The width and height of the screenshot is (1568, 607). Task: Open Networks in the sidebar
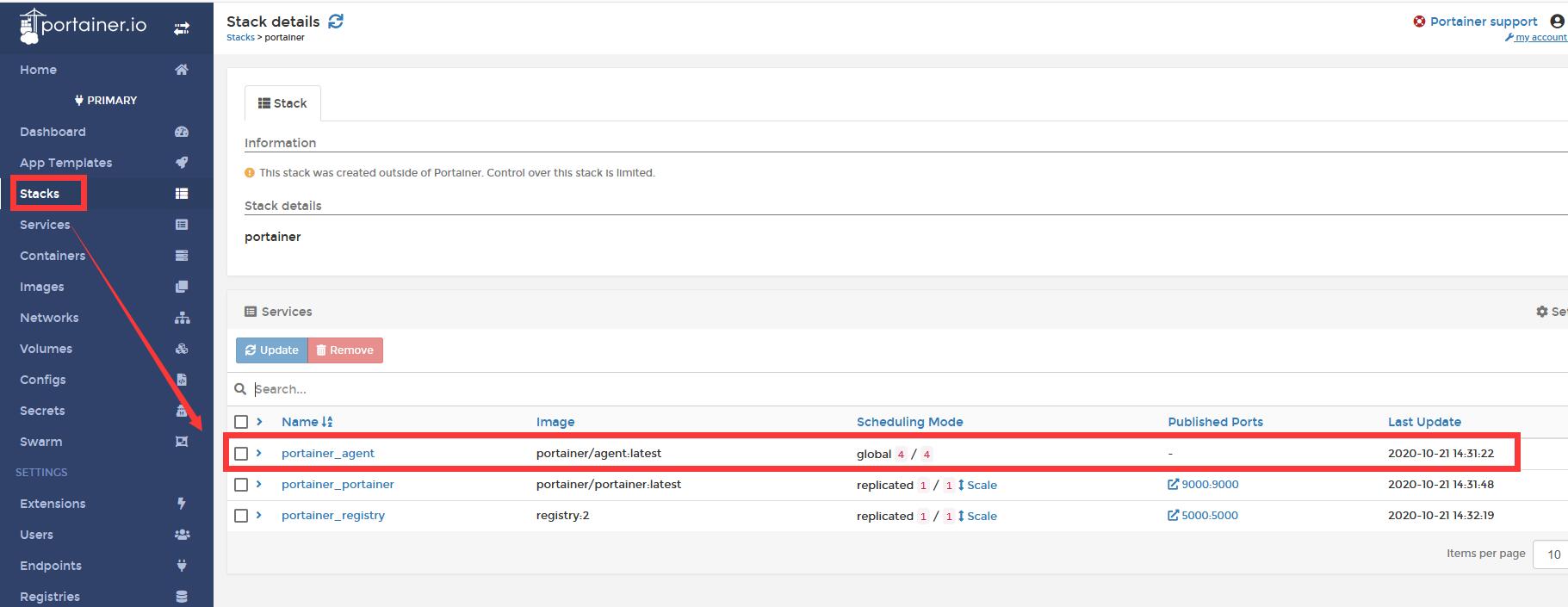(x=49, y=318)
